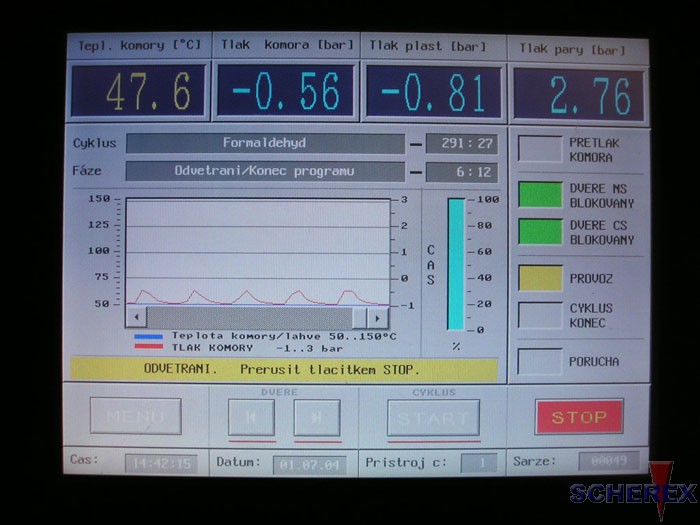Image resolution: width=700 pixels, height=525 pixels.
Task: Click the yellow PROVOZ indicator
Action: click(x=540, y=278)
